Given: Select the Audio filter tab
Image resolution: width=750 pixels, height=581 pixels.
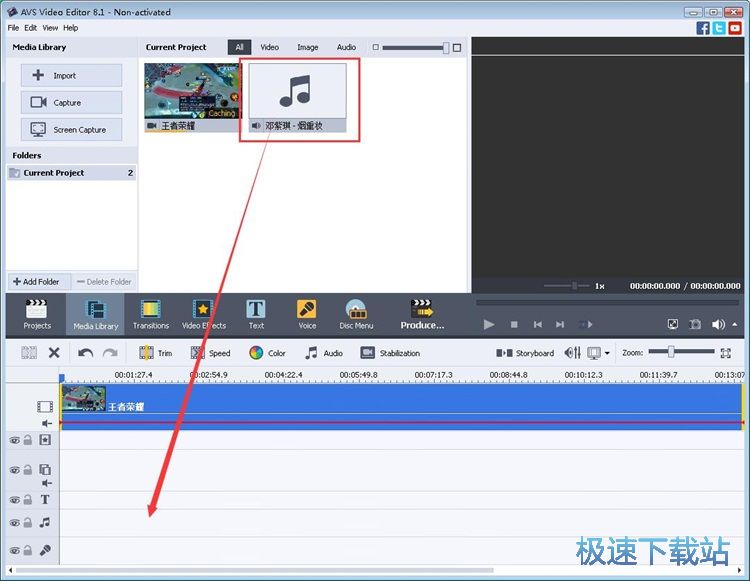Looking at the screenshot, I should 346,47.
